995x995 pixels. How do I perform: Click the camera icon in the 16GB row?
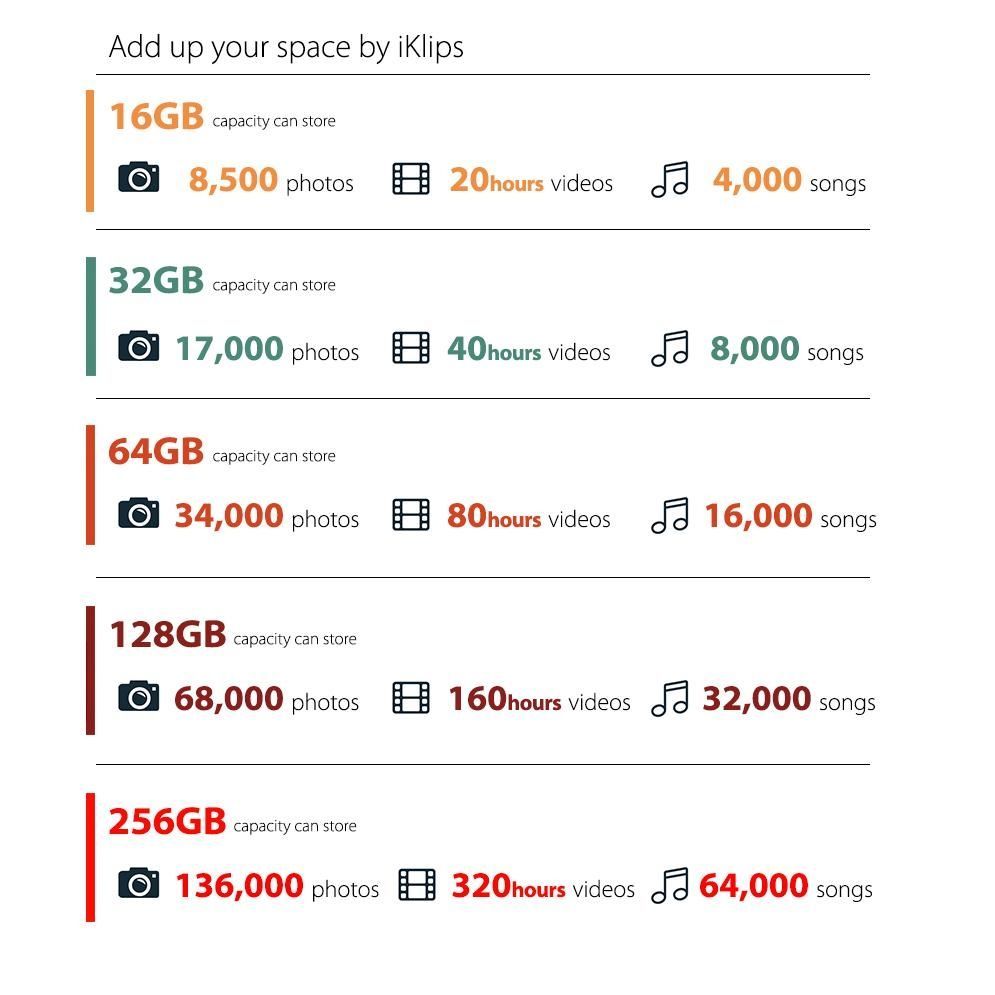tap(138, 178)
